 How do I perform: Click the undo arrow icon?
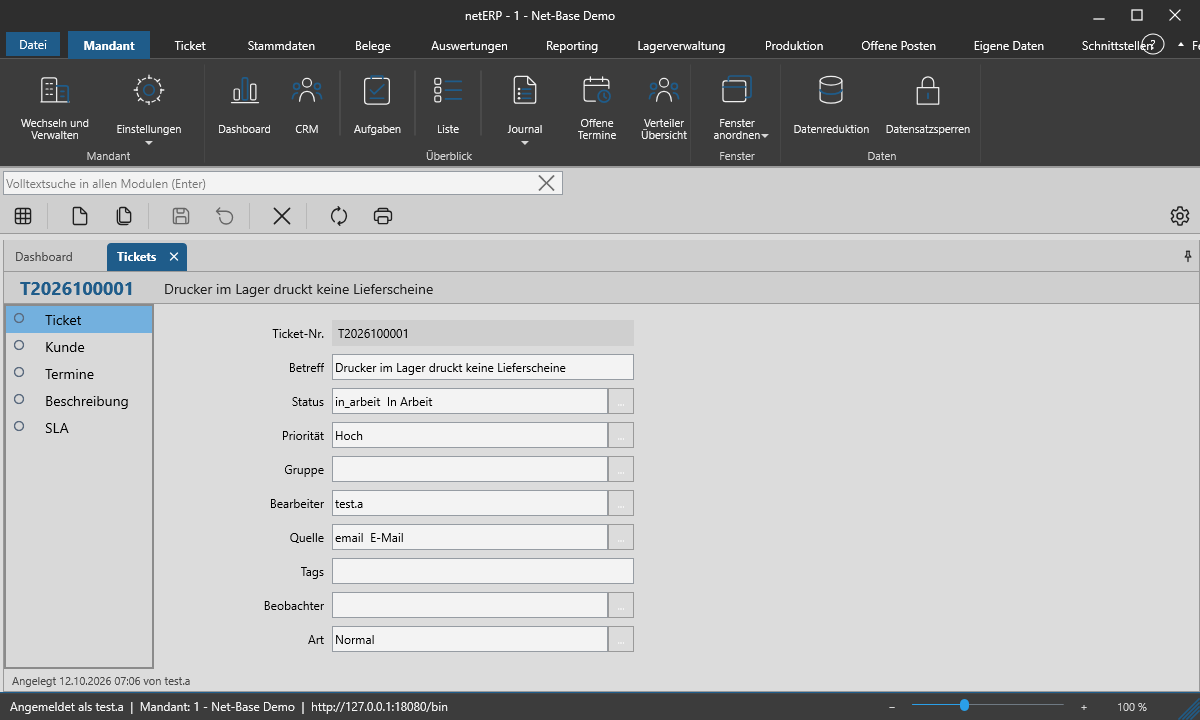click(225, 216)
